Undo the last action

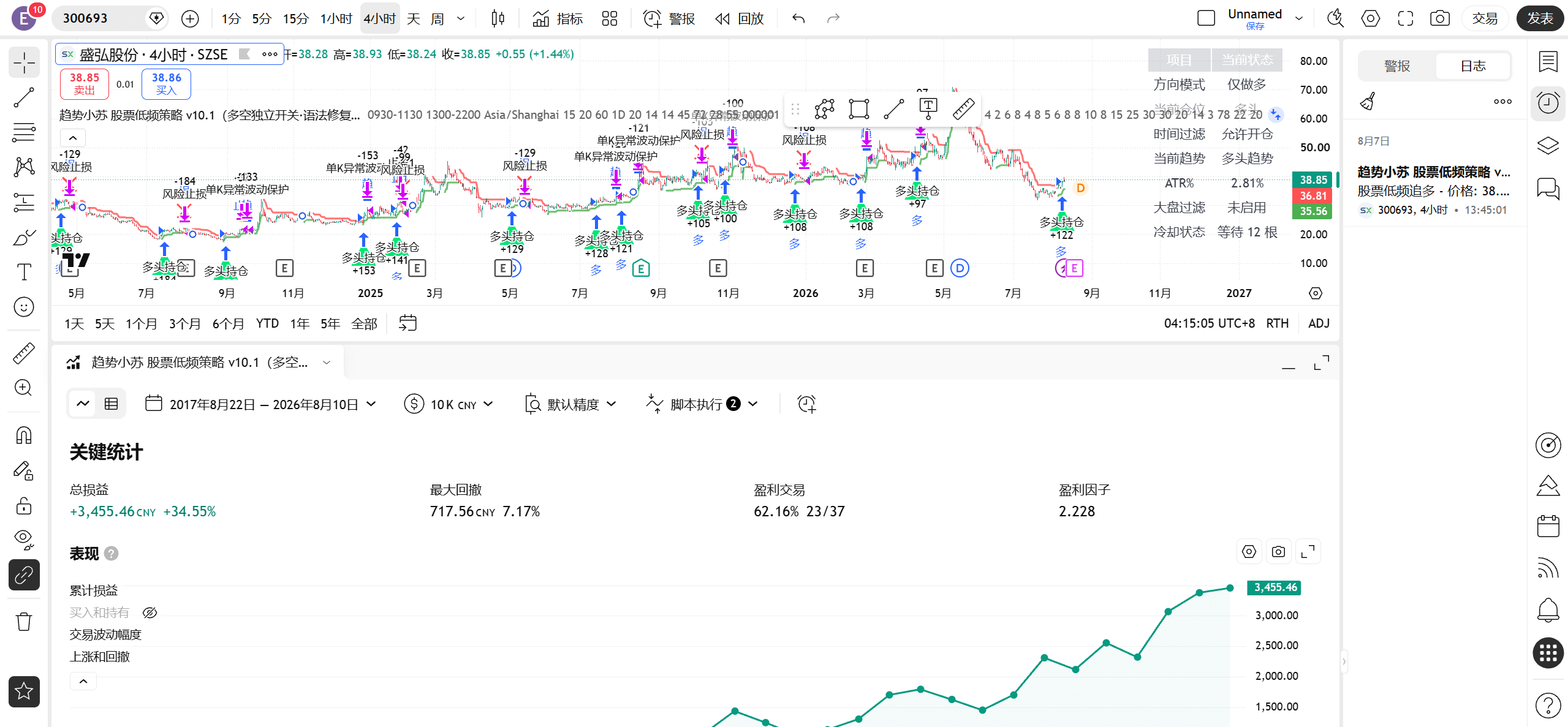click(798, 19)
